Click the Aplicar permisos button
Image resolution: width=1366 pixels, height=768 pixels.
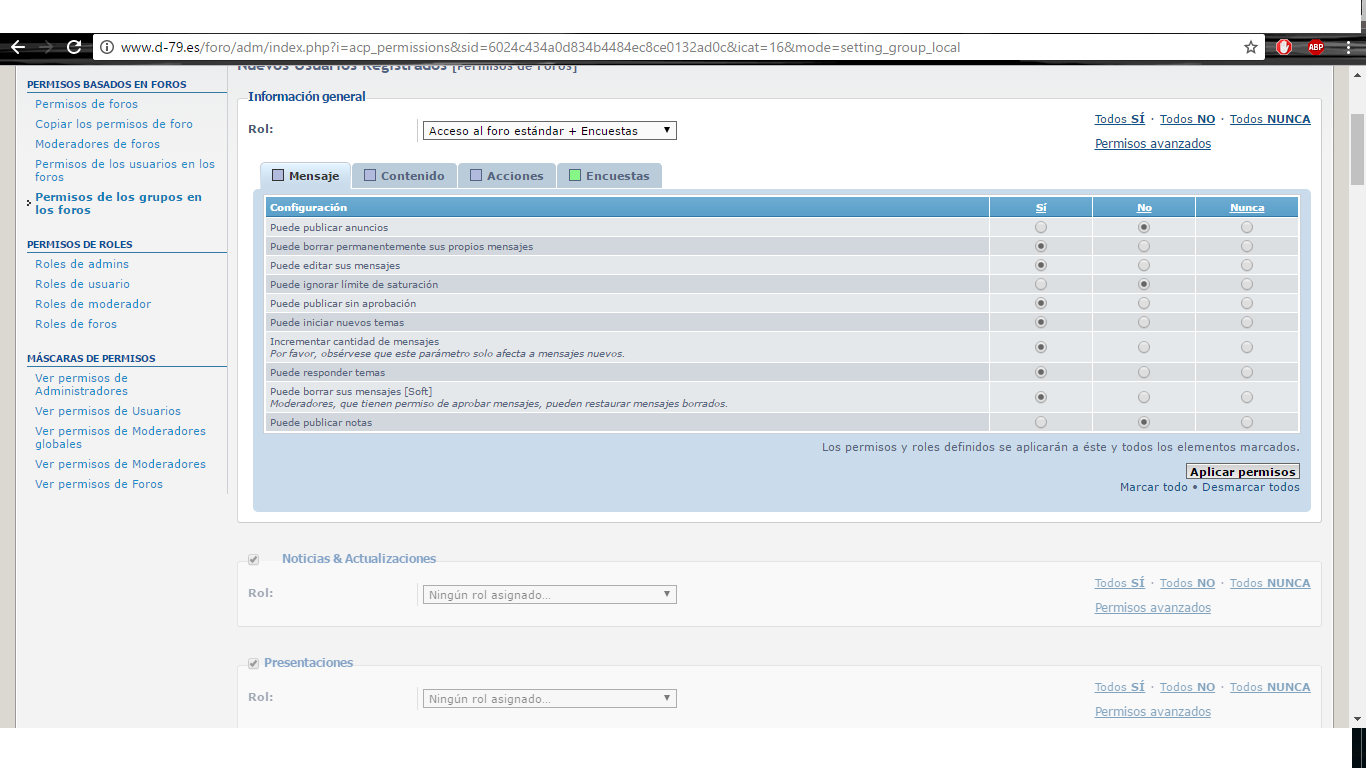point(1243,472)
